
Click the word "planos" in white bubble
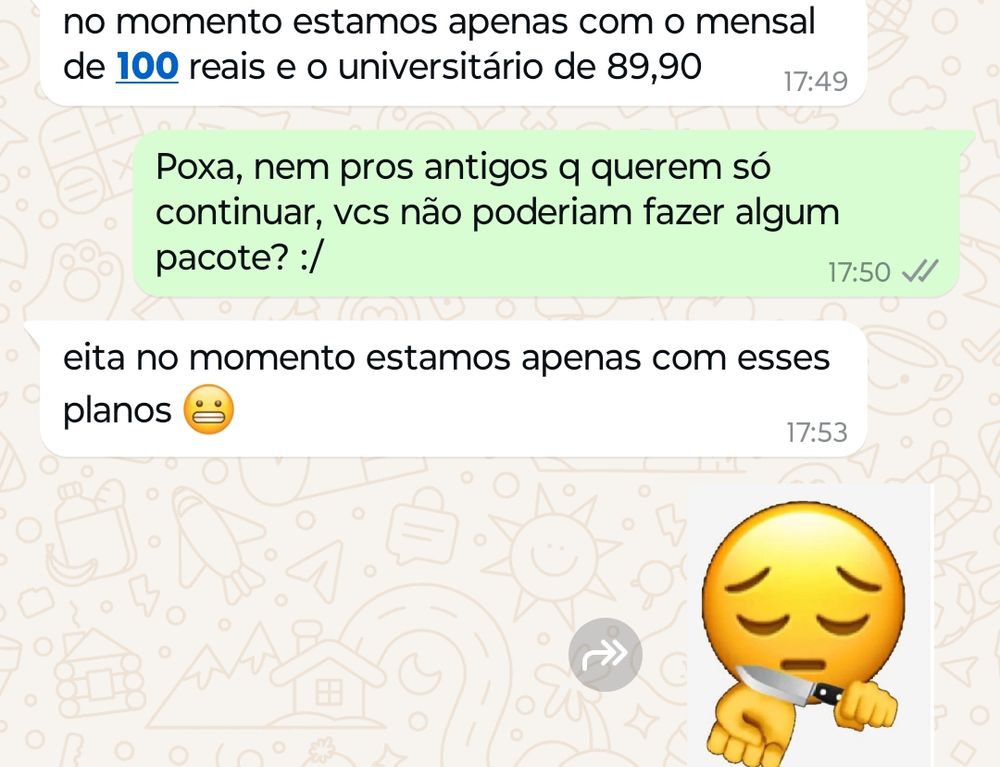tap(117, 410)
